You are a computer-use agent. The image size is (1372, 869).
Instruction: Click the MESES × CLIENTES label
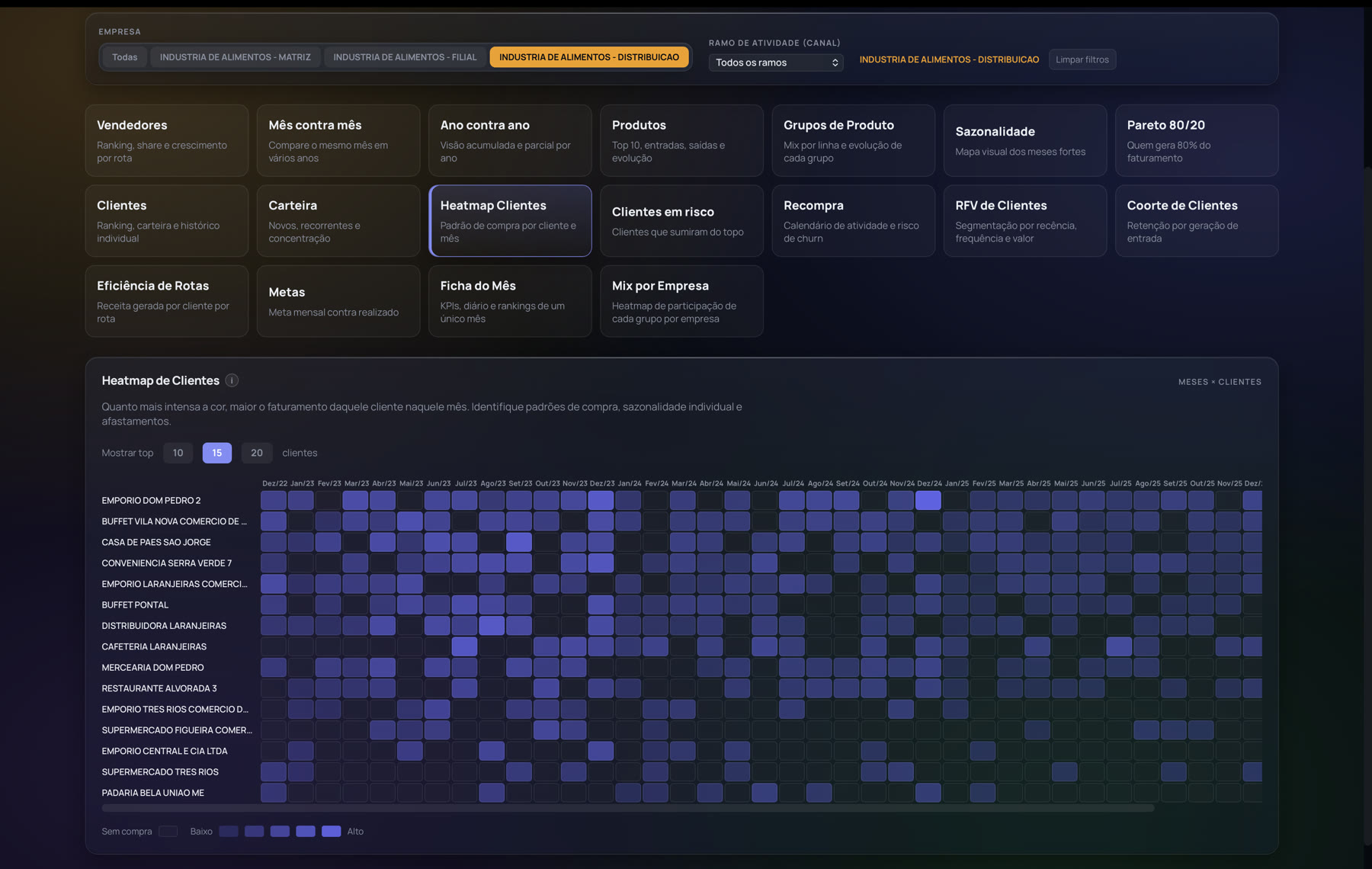pyautogui.click(x=1220, y=382)
